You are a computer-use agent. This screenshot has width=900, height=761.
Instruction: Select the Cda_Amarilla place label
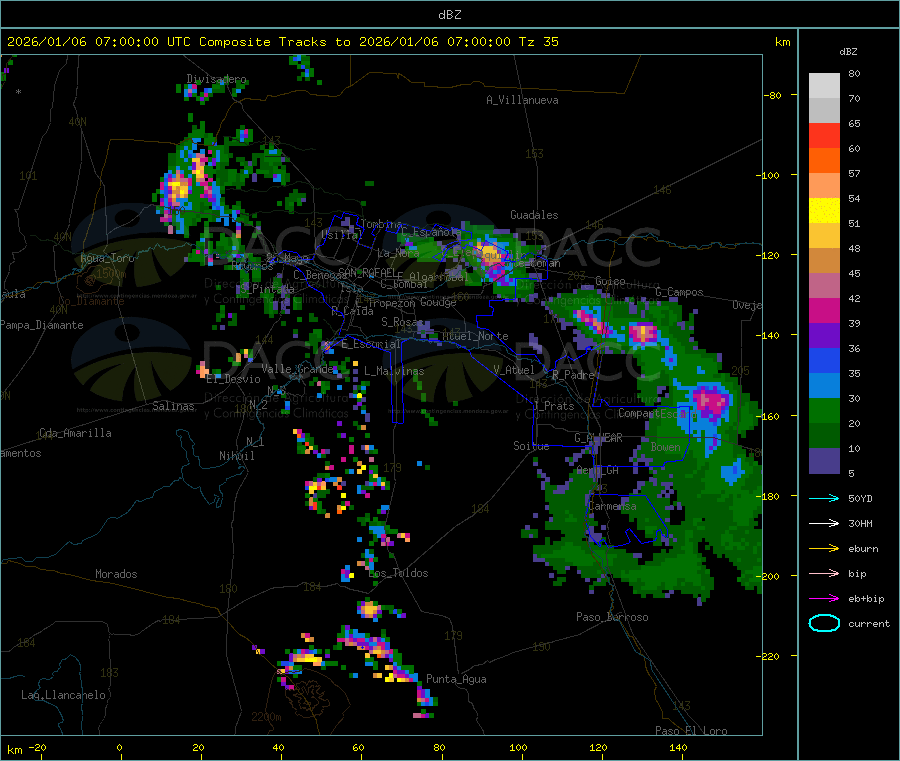click(75, 433)
